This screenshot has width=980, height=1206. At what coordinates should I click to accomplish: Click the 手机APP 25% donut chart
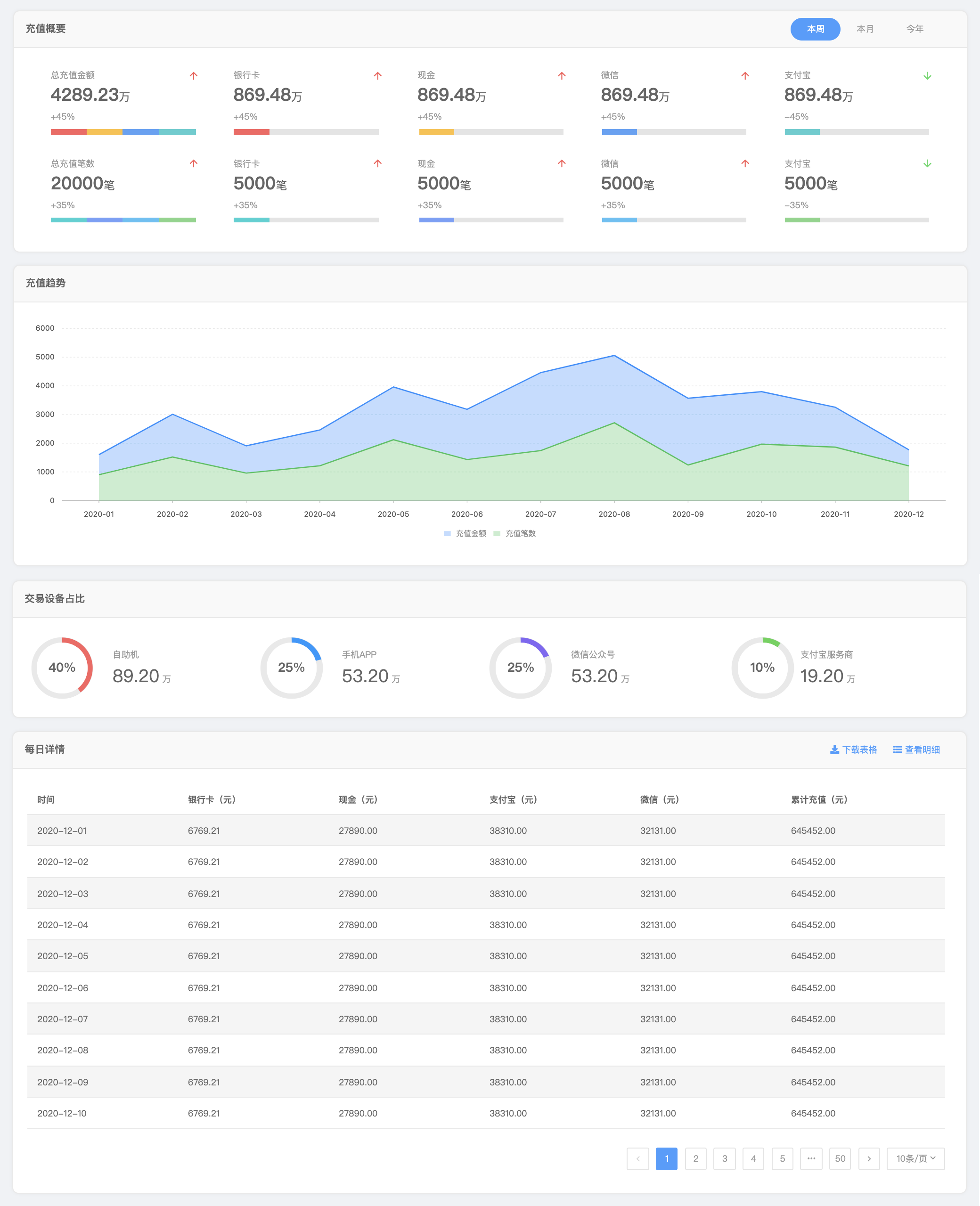pos(291,668)
